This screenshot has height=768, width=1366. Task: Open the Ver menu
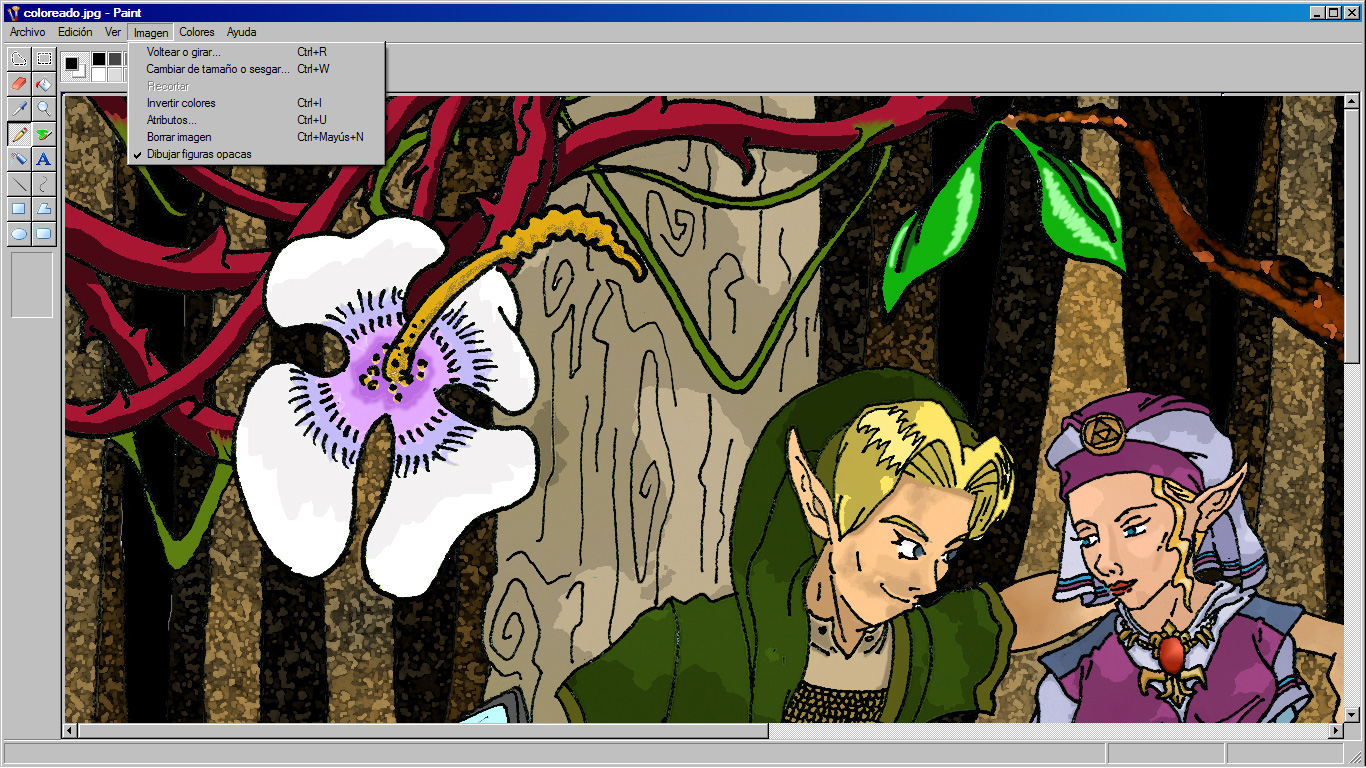click(113, 33)
